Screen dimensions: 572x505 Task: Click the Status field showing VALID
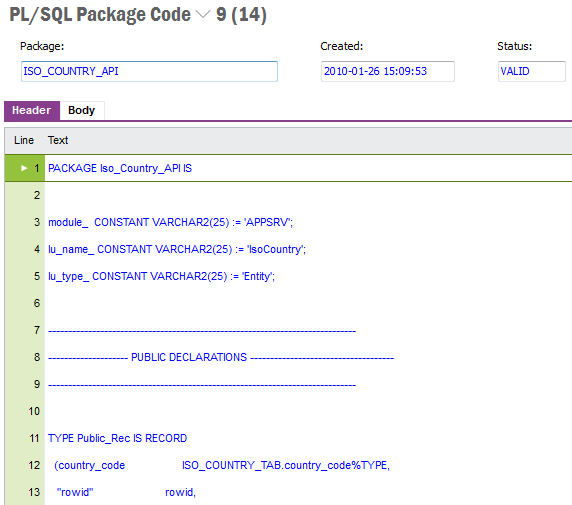(532, 71)
